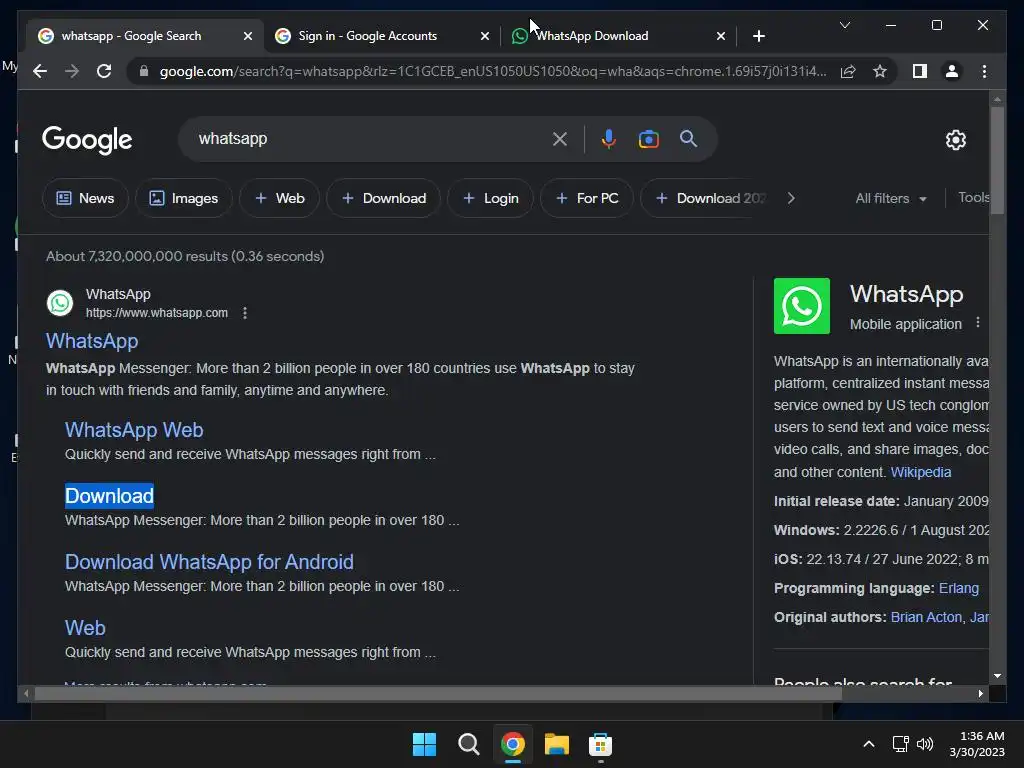Viewport: 1024px width, 768px height.
Task: Open more options for the whatsapp.com result
Action: [x=245, y=313]
